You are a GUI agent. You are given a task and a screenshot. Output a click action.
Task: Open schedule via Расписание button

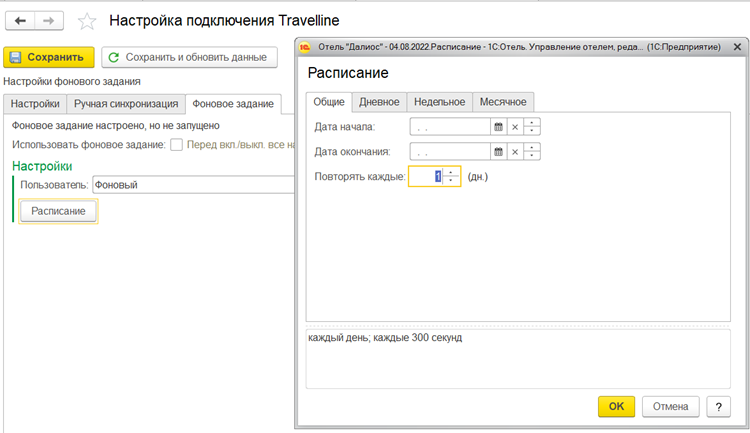58,211
